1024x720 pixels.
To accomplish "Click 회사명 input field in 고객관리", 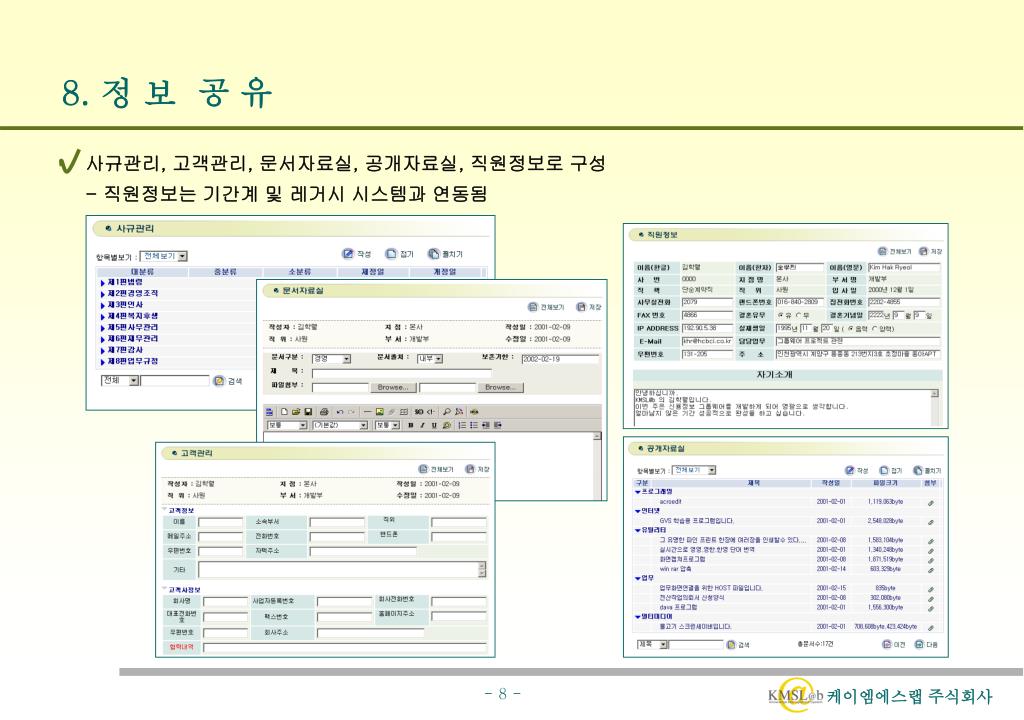I will pyautogui.click(x=225, y=601).
